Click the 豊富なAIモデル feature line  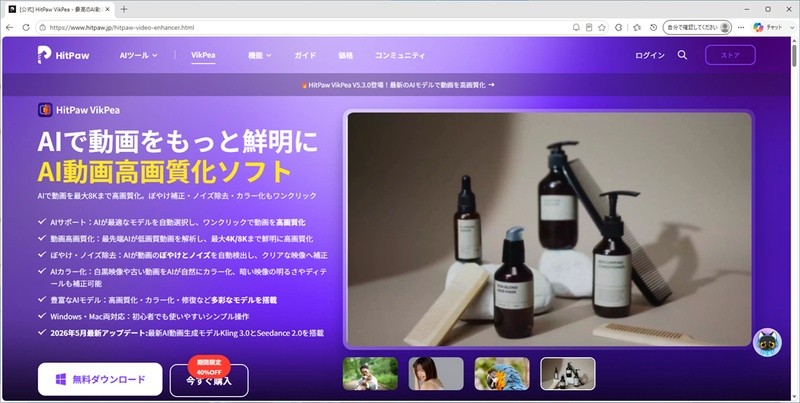coord(163,300)
